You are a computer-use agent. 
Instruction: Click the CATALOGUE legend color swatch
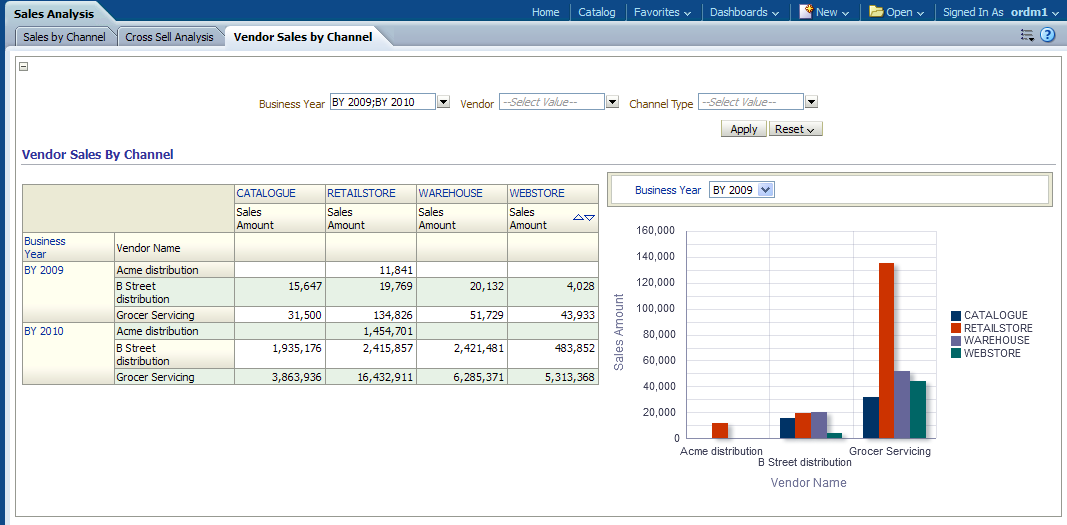(x=956, y=315)
